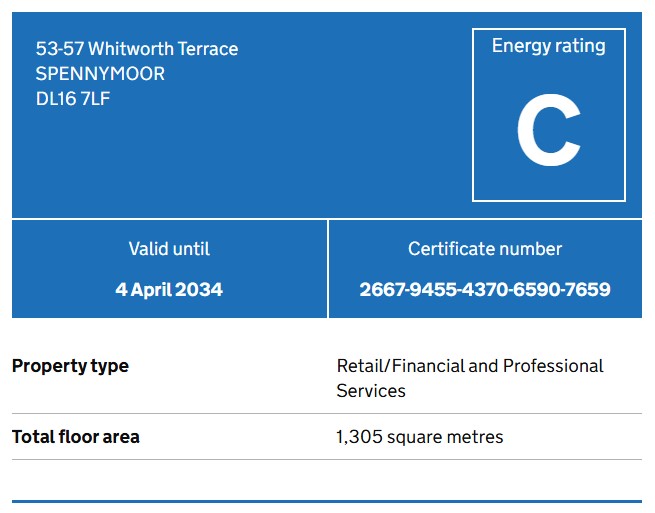Viewport: 655px width, 513px height.
Task: Select certificate number 2667-9455-4370-6590-7659
Action: coord(485,290)
